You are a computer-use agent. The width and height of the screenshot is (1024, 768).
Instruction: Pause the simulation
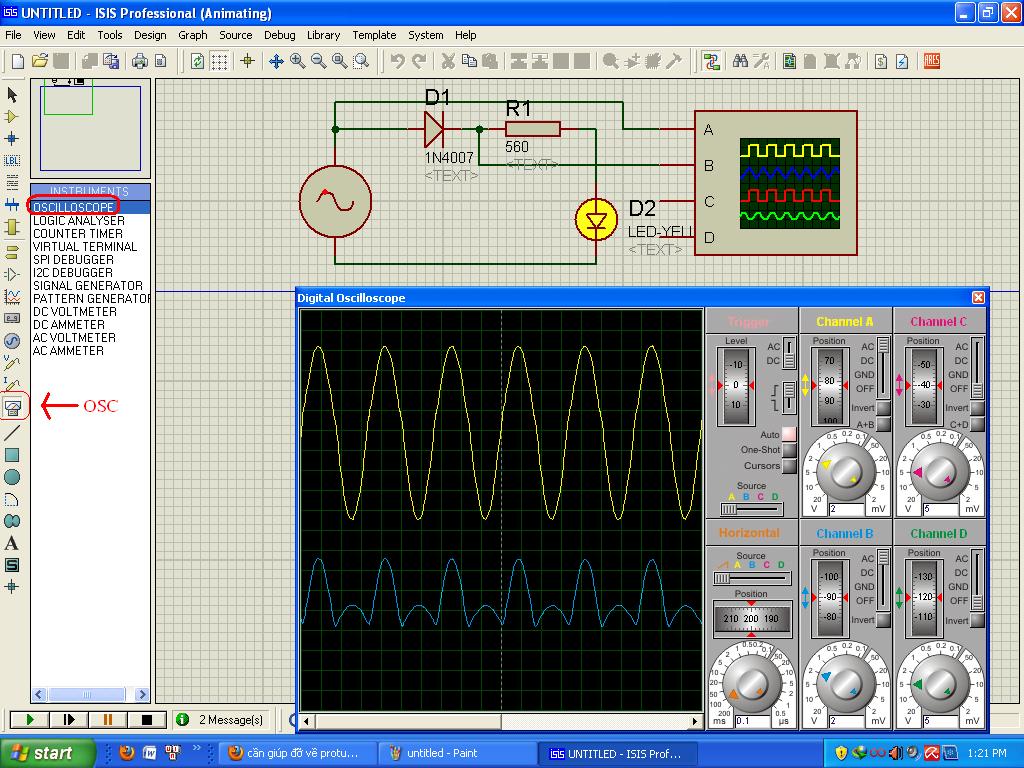pyautogui.click(x=108, y=719)
